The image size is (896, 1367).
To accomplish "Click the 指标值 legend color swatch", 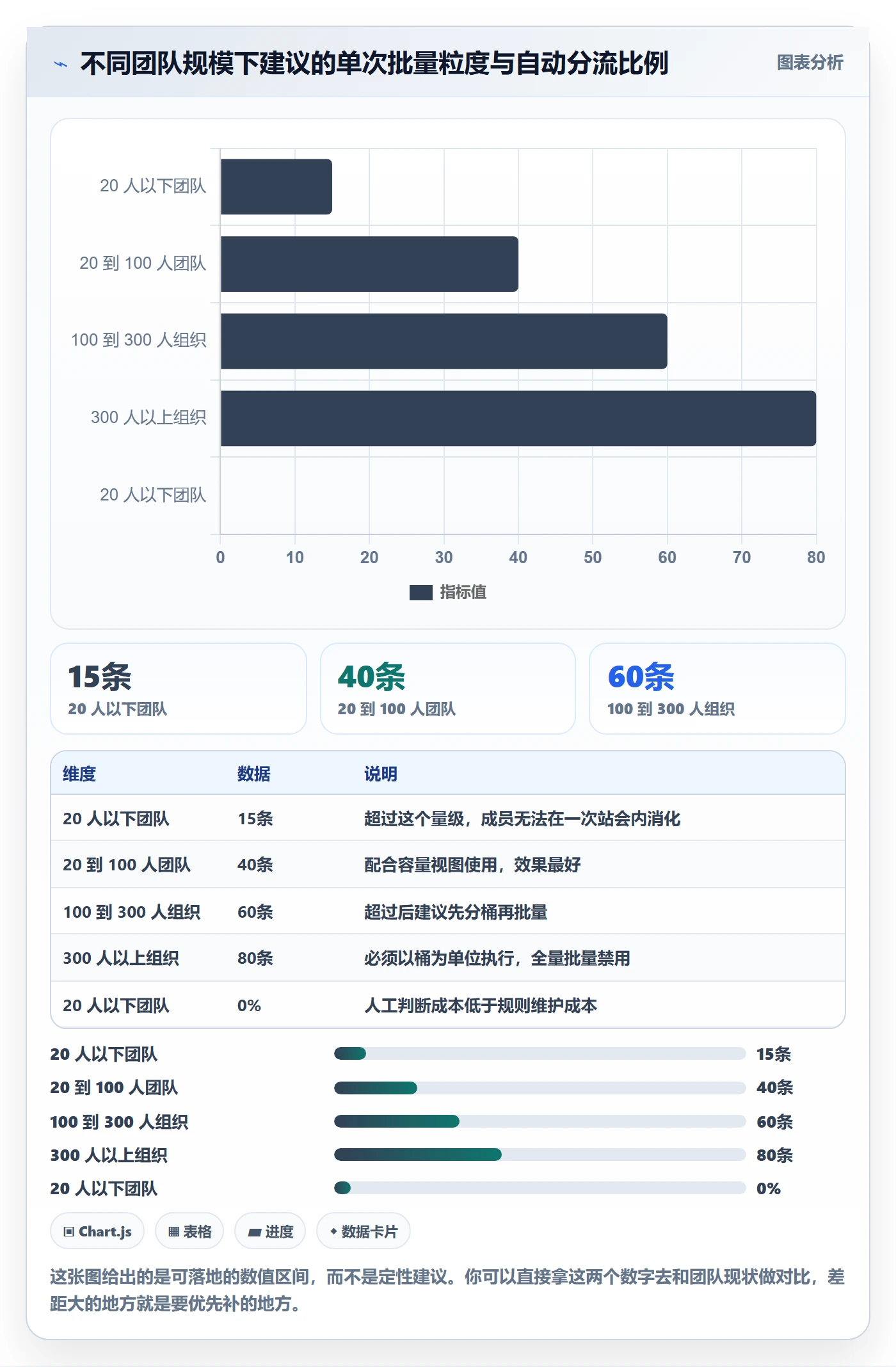I will pyautogui.click(x=421, y=593).
